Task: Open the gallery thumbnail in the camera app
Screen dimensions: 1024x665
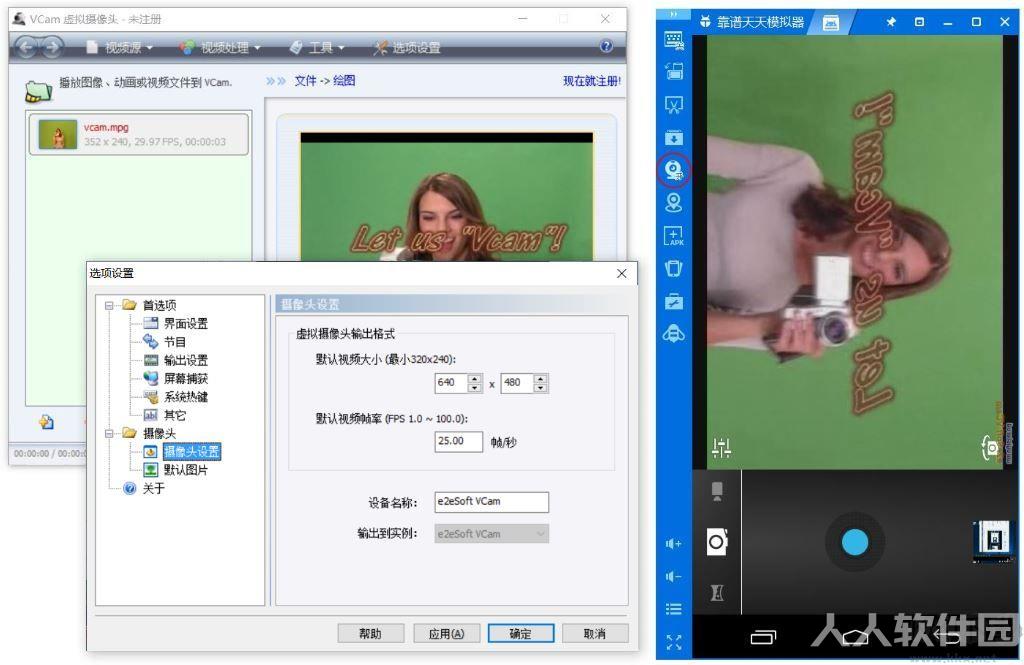Action: pyautogui.click(x=993, y=541)
